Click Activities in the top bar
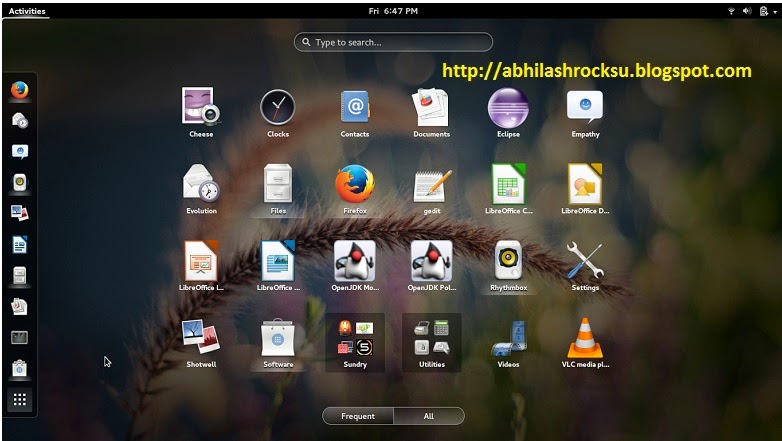Screen dimensions: 782x441 [x=27, y=11]
